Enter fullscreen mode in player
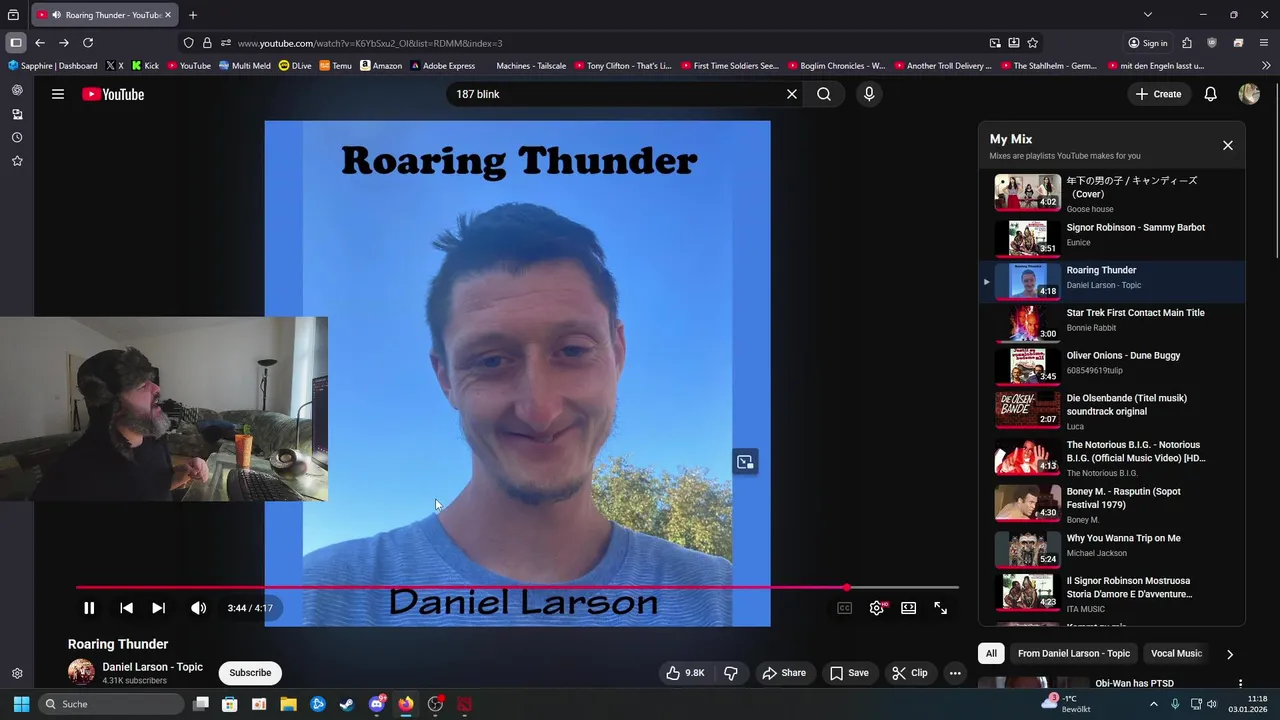This screenshot has height=720, width=1280. click(x=941, y=608)
